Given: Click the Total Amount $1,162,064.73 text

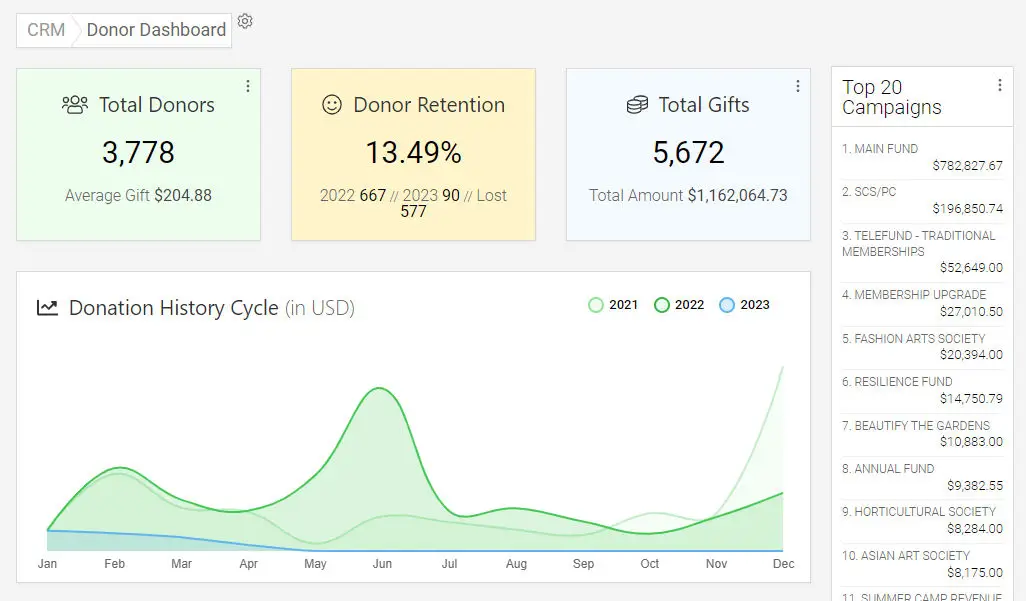Looking at the screenshot, I should click(x=688, y=195).
